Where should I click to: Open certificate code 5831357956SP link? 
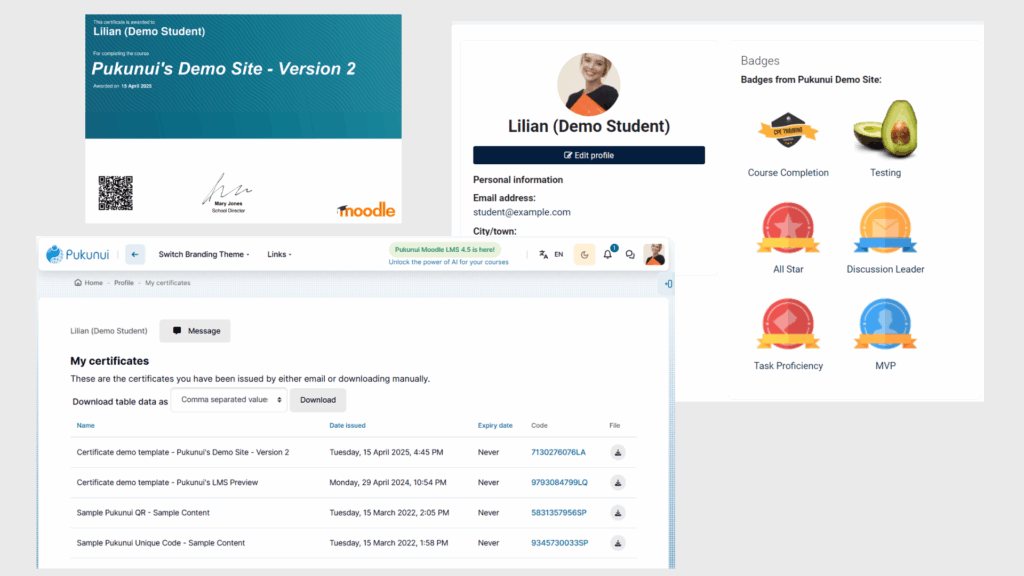559,513
